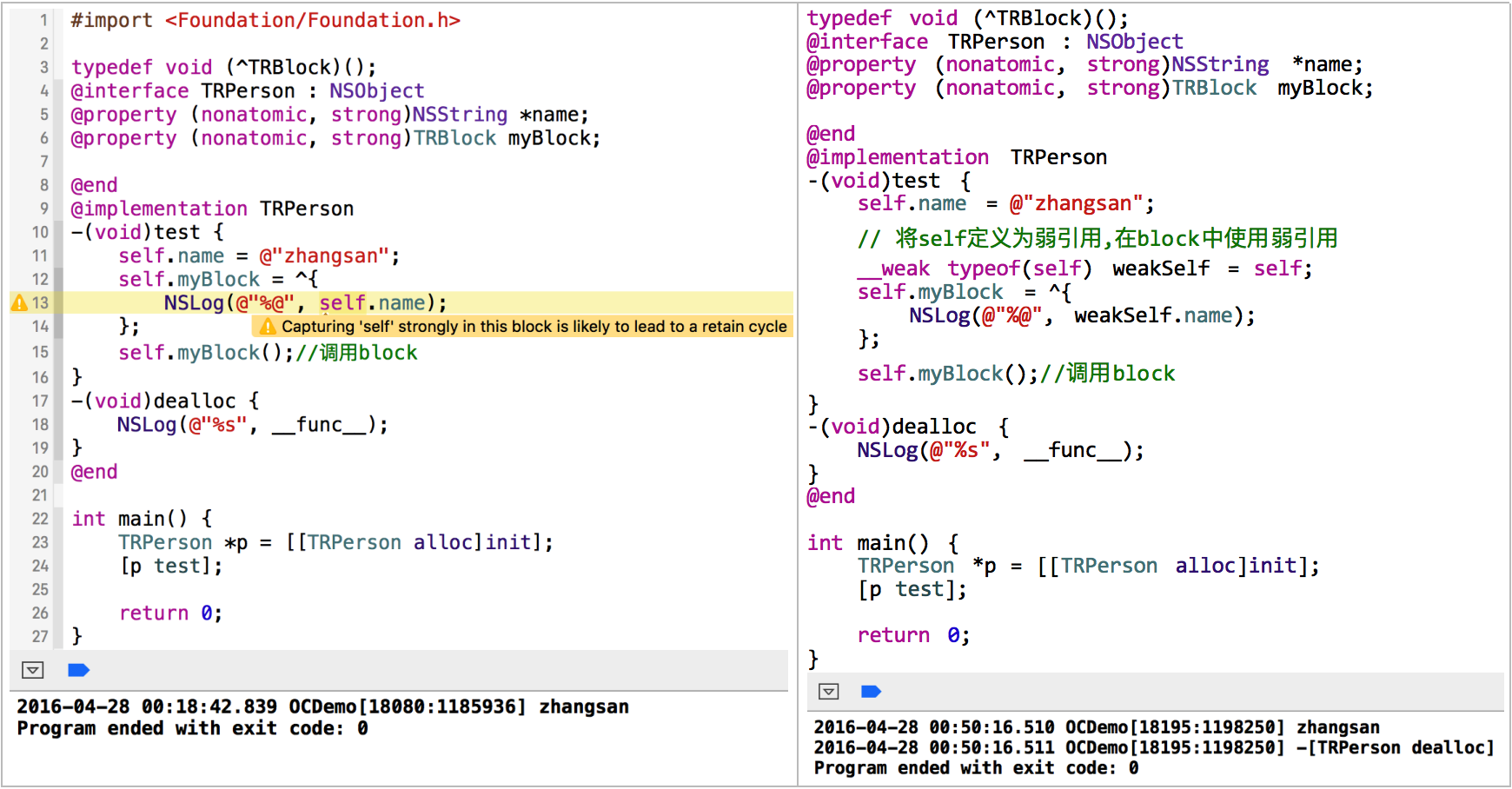Click 'Program ended with exit code: 0' in left console

coord(192,728)
